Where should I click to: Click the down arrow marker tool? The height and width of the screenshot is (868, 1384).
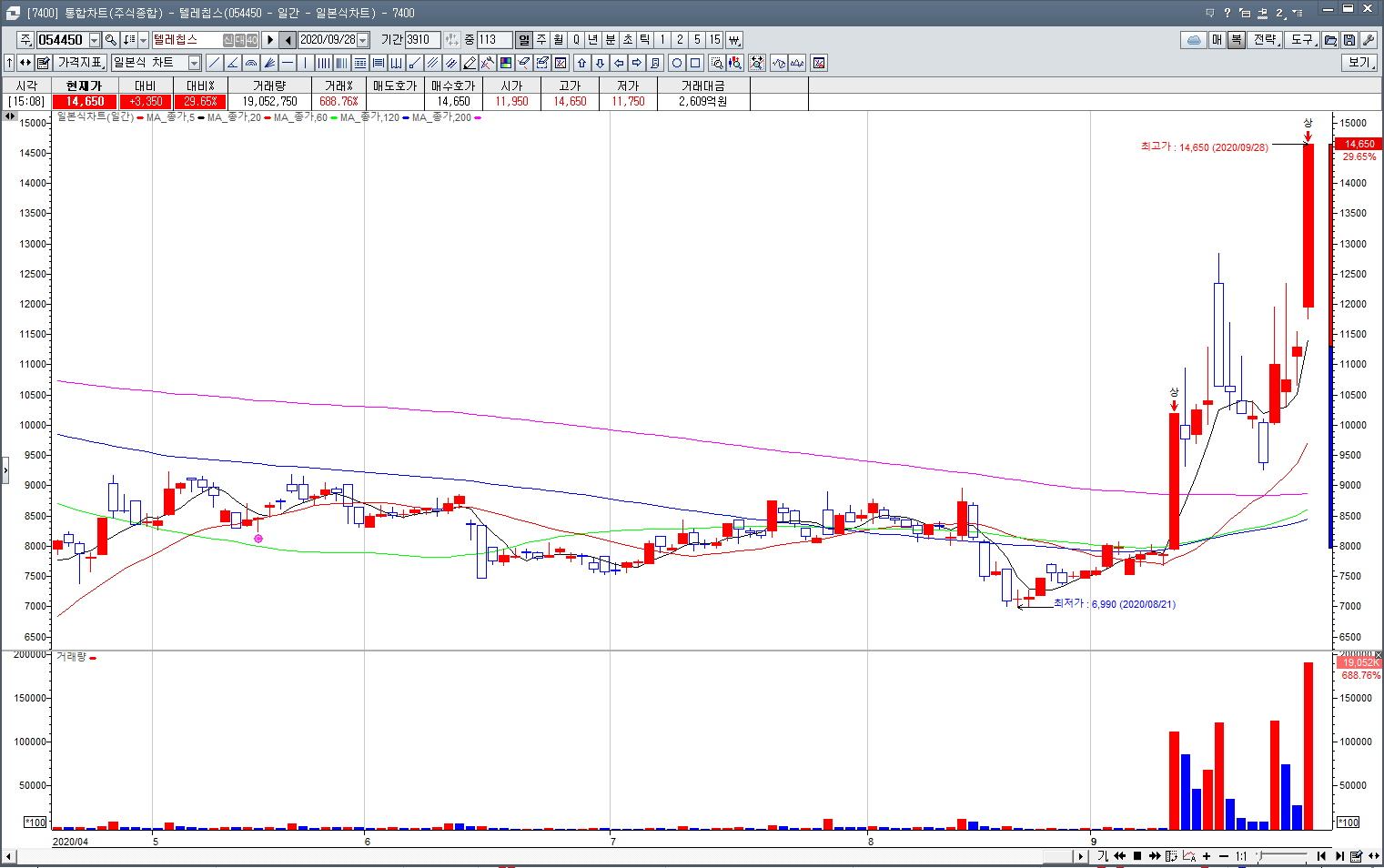coord(601,63)
